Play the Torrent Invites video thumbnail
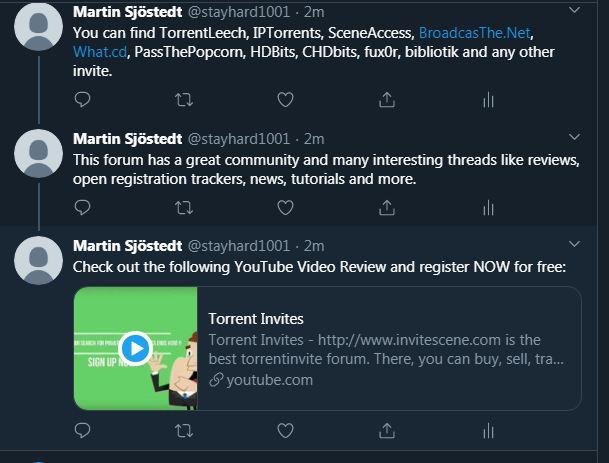The image size is (609, 463). pyautogui.click(x=136, y=348)
